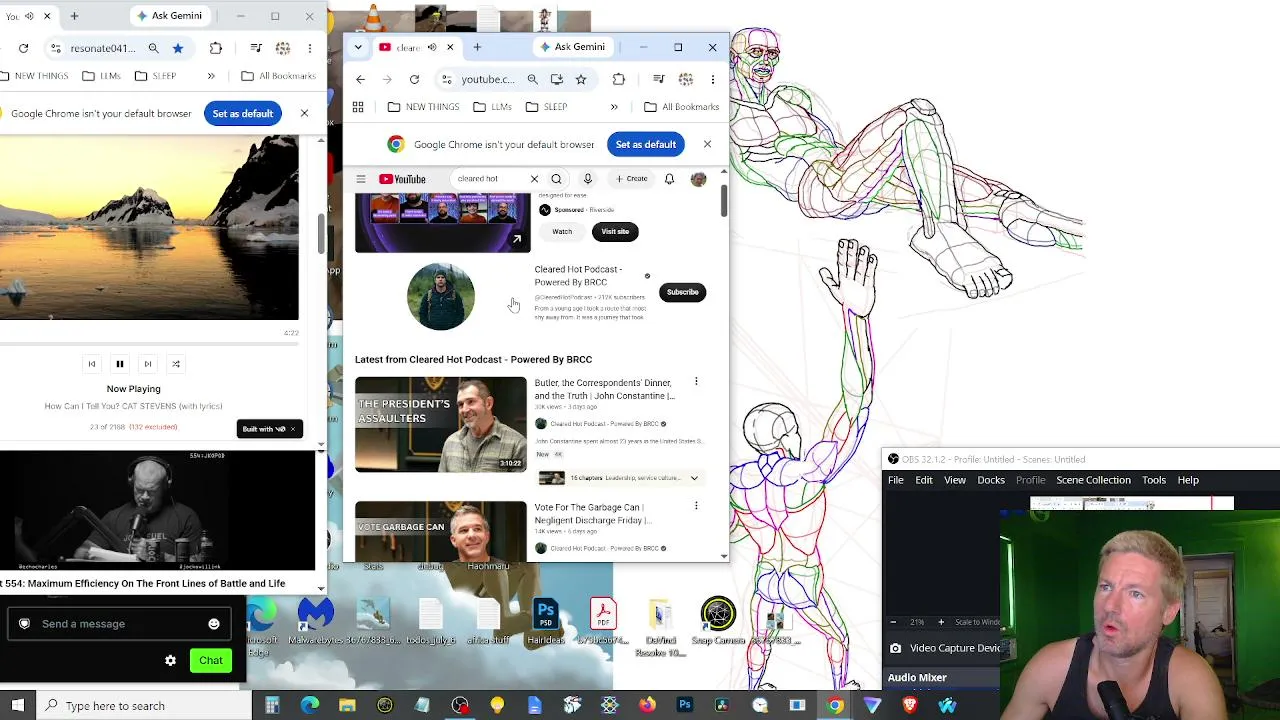Open the NEW THINGS bookmark folder in the YouTube window

point(423,107)
